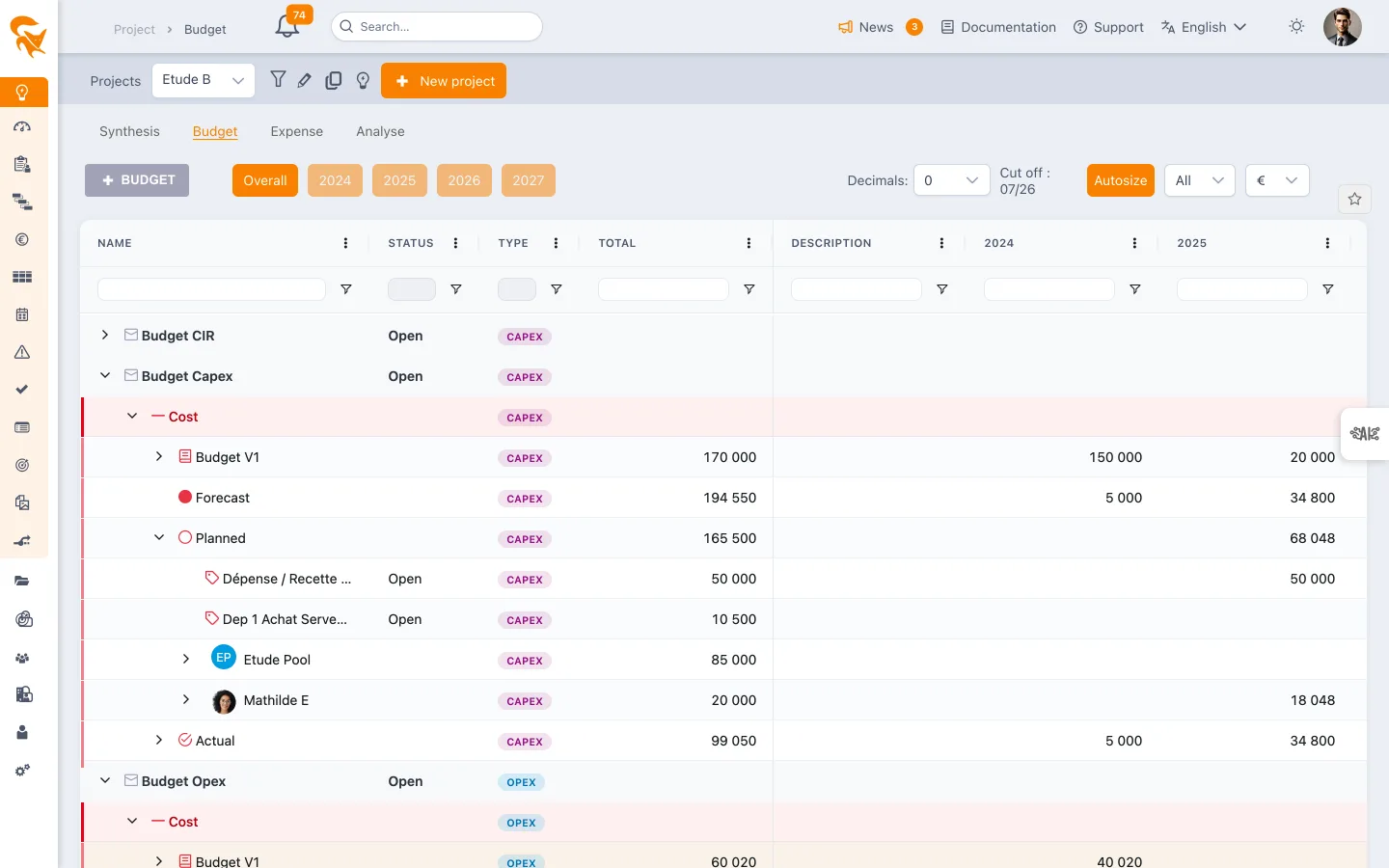Open the checkmark sidebar icon
This screenshot has height=868, width=1389.
22,390
